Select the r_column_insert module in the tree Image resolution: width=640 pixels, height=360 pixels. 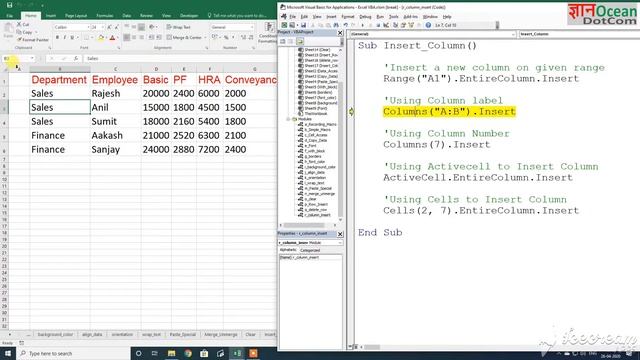(x=315, y=215)
